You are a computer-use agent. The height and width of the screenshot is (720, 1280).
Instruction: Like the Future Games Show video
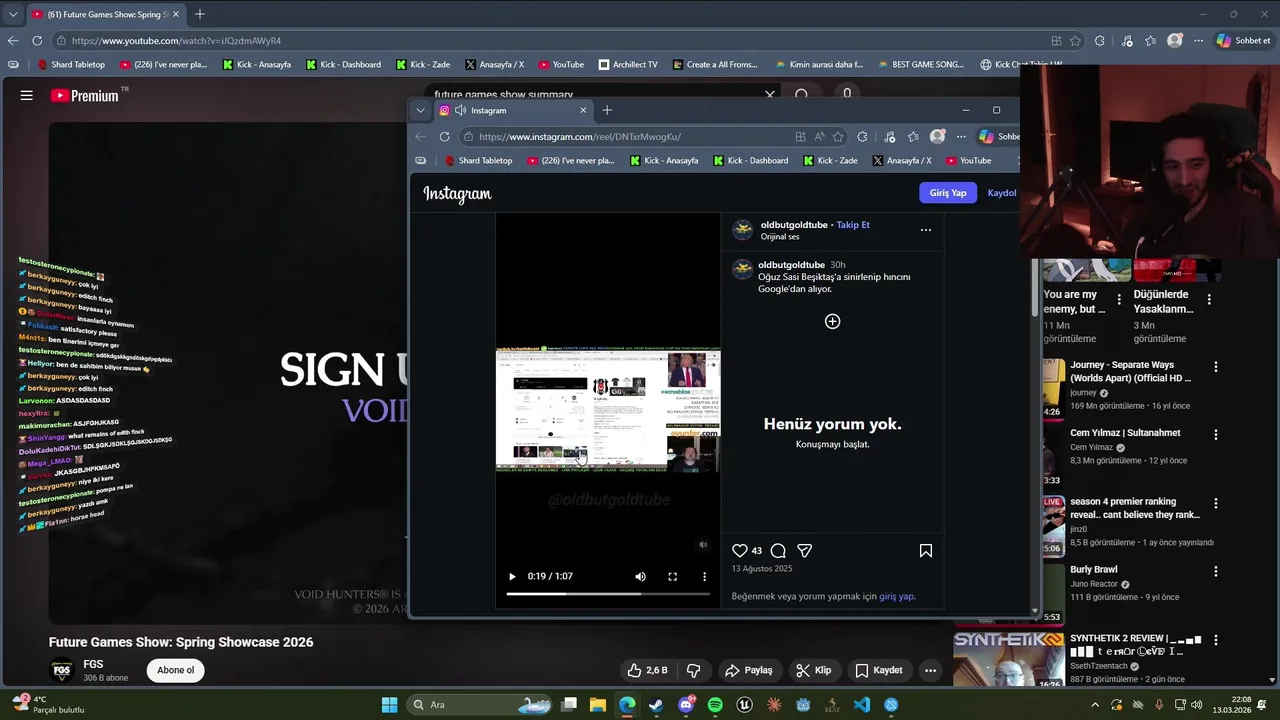pos(648,670)
